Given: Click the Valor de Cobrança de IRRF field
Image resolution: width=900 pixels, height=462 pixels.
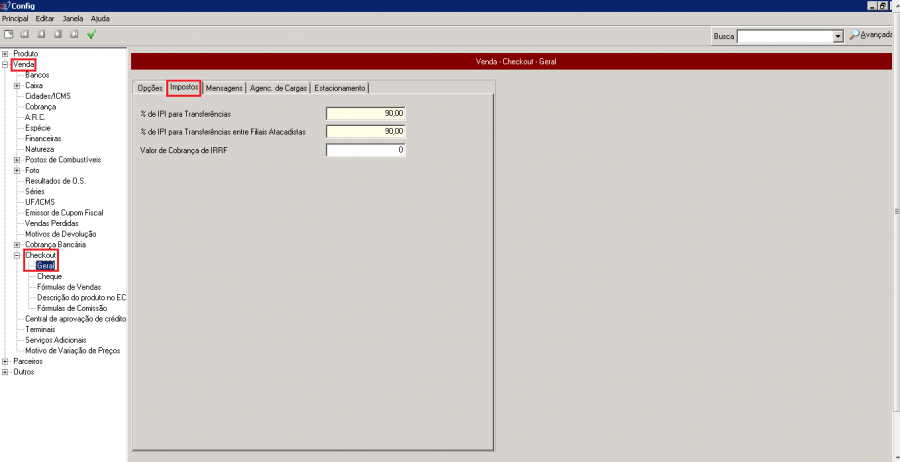Looking at the screenshot, I should pyautogui.click(x=365, y=150).
